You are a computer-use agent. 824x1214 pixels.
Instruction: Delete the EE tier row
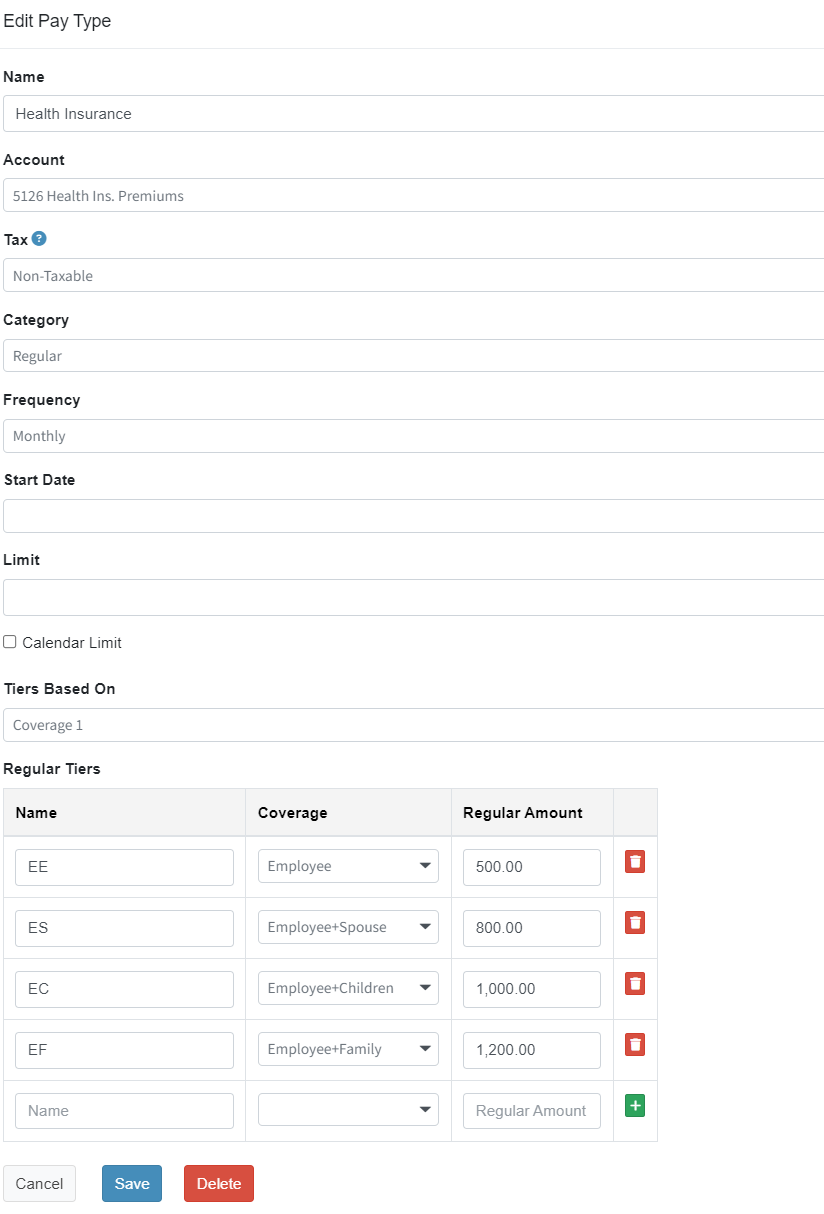coord(635,862)
